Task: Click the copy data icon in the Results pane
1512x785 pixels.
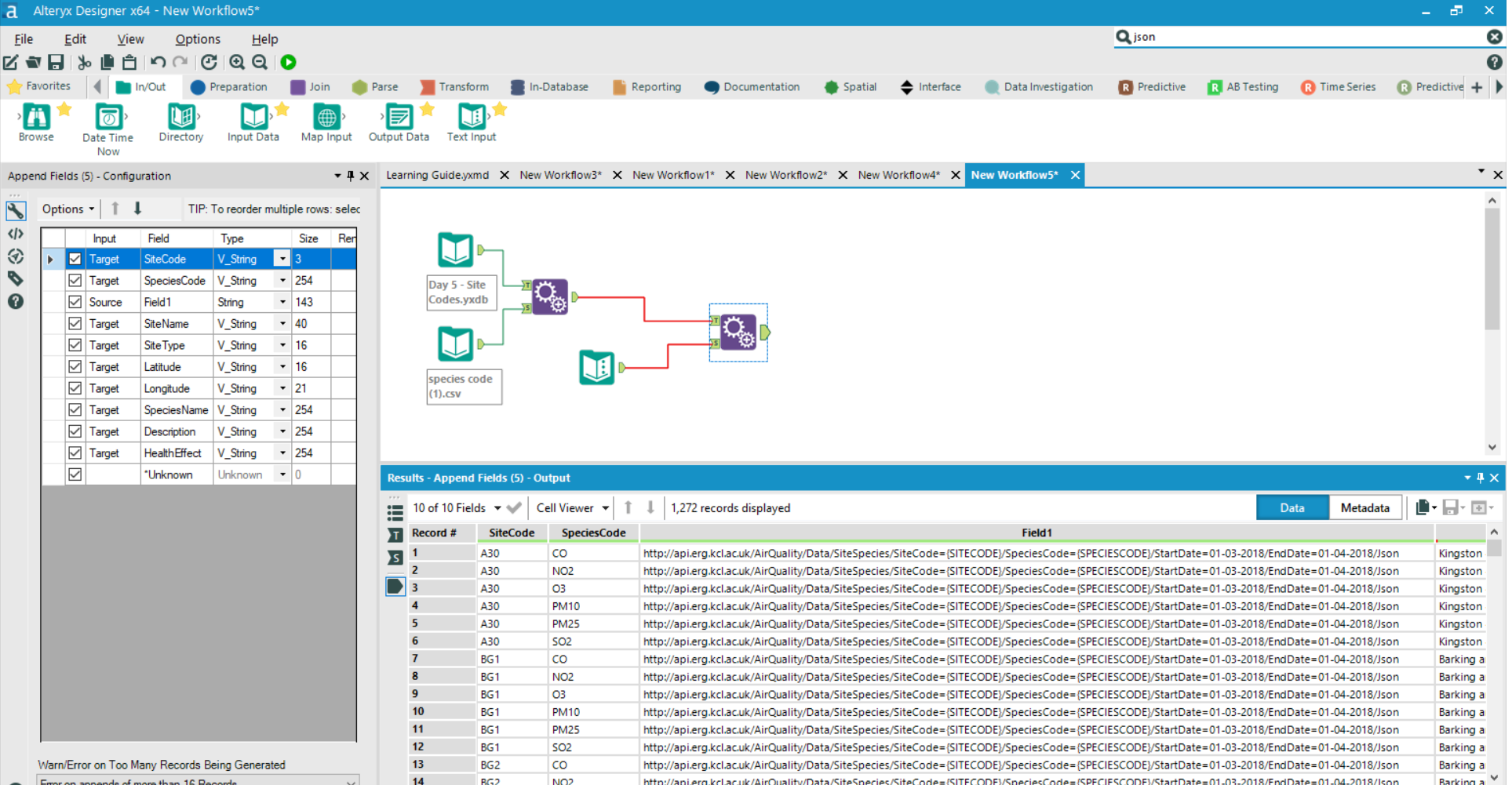Action: [1423, 507]
